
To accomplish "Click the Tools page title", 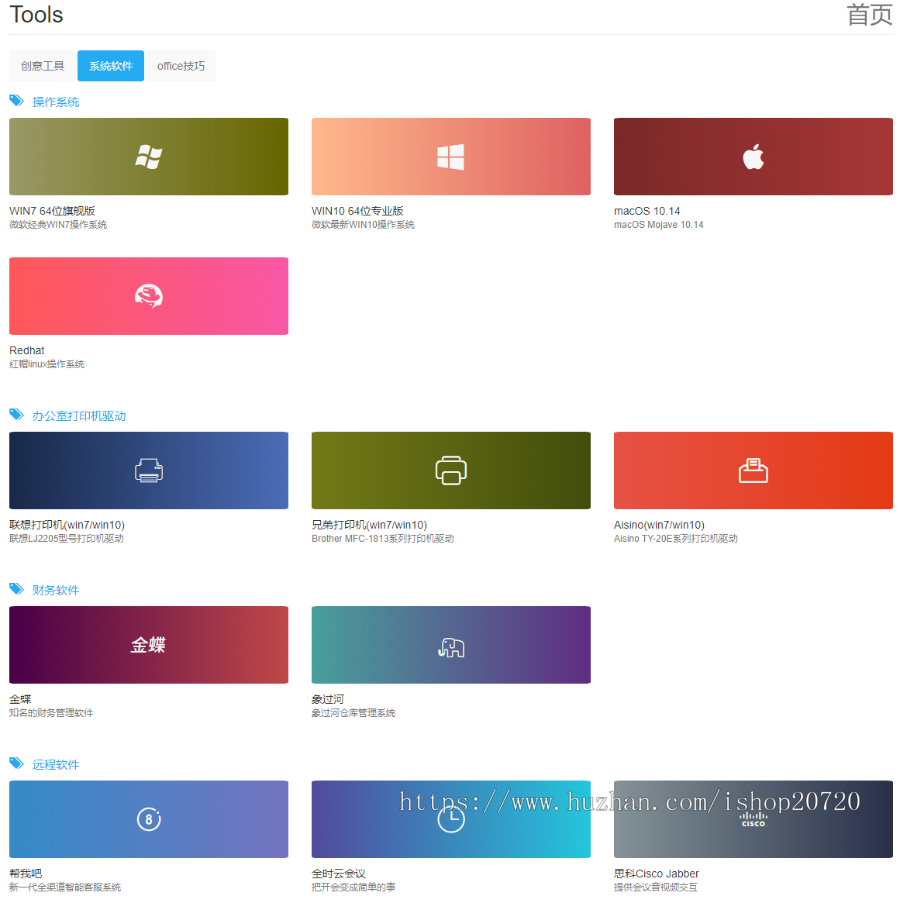I will [x=36, y=14].
